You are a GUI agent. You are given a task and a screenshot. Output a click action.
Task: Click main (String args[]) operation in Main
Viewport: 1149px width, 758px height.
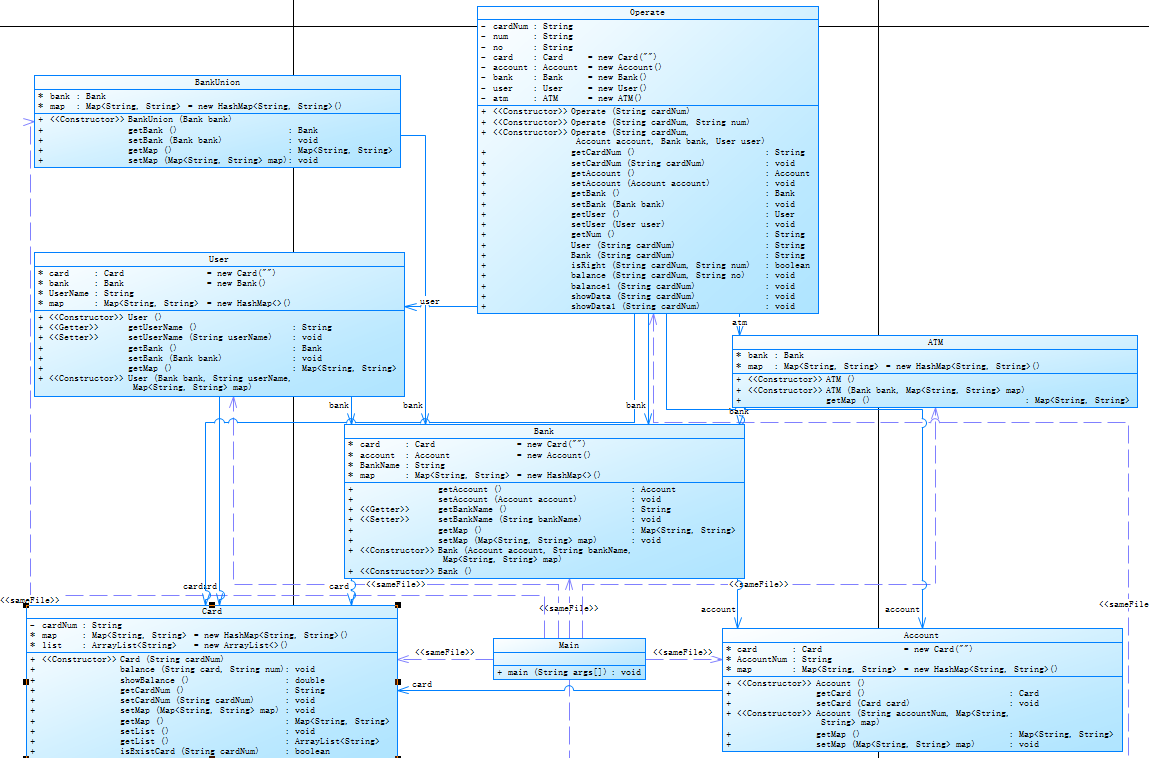tap(569, 671)
